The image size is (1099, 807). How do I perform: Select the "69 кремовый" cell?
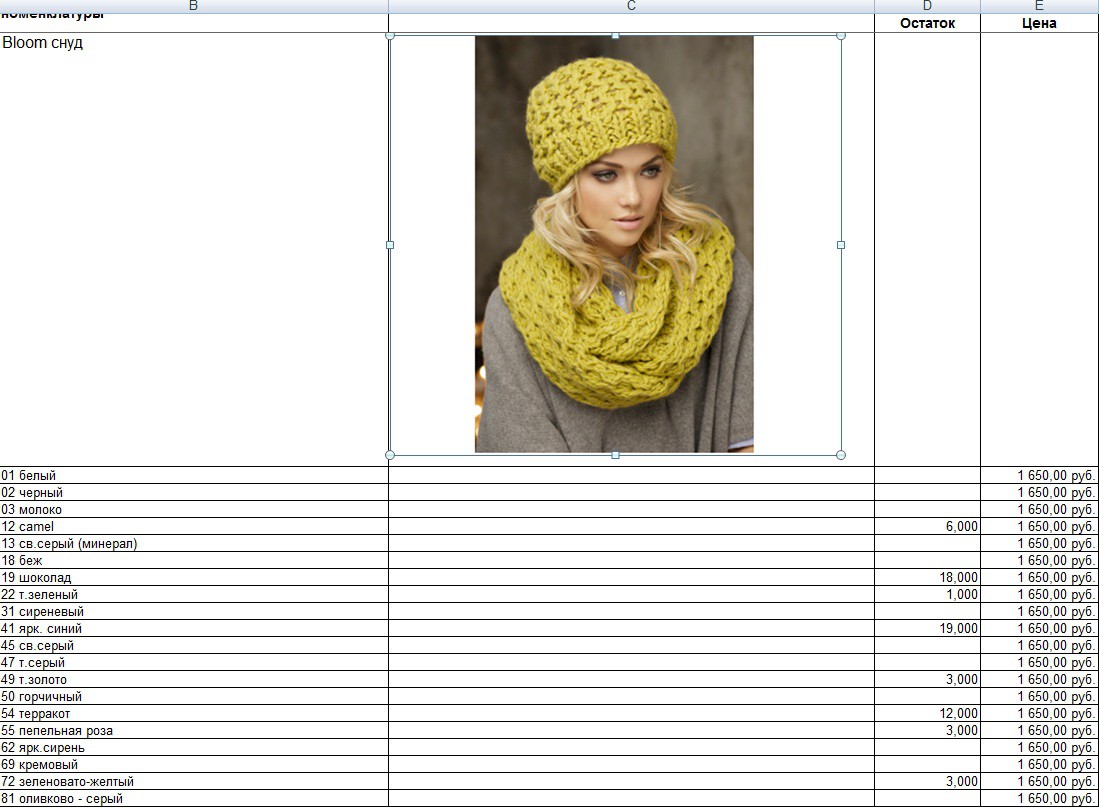click(x=193, y=764)
